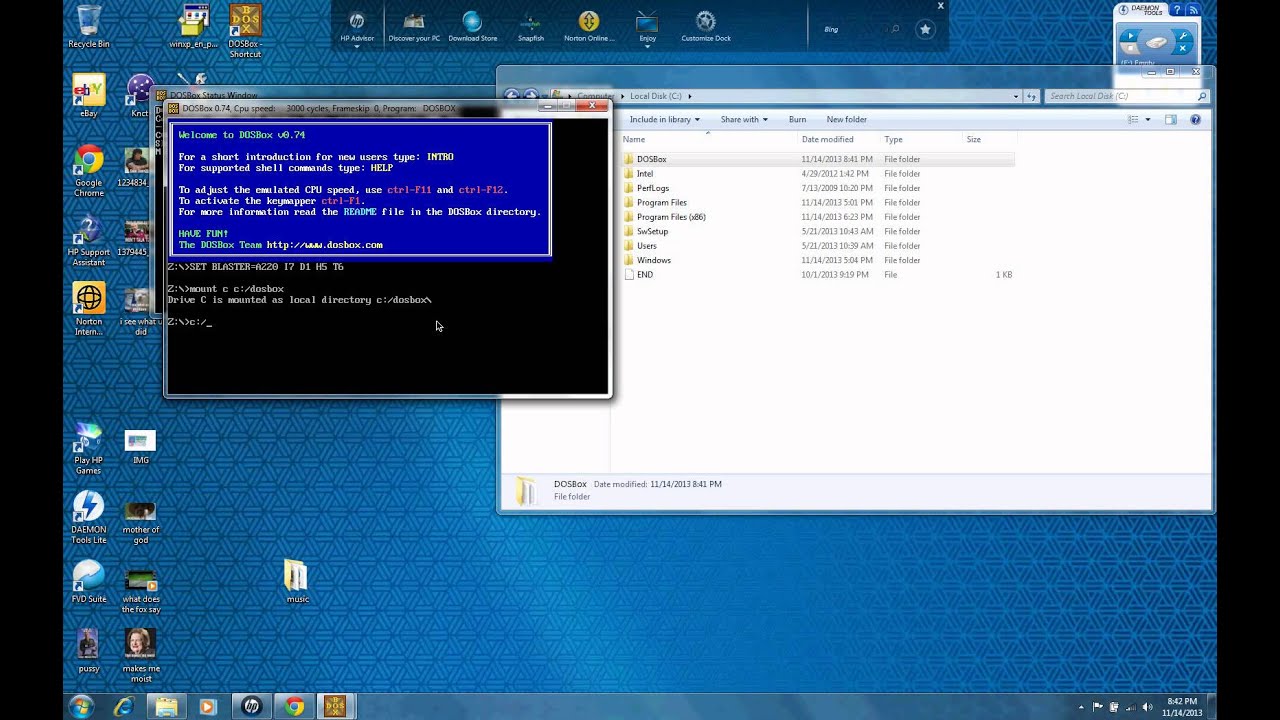The width and height of the screenshot is (1280, 720).
Task: Open Download Store from the dock
Action: 472,27
